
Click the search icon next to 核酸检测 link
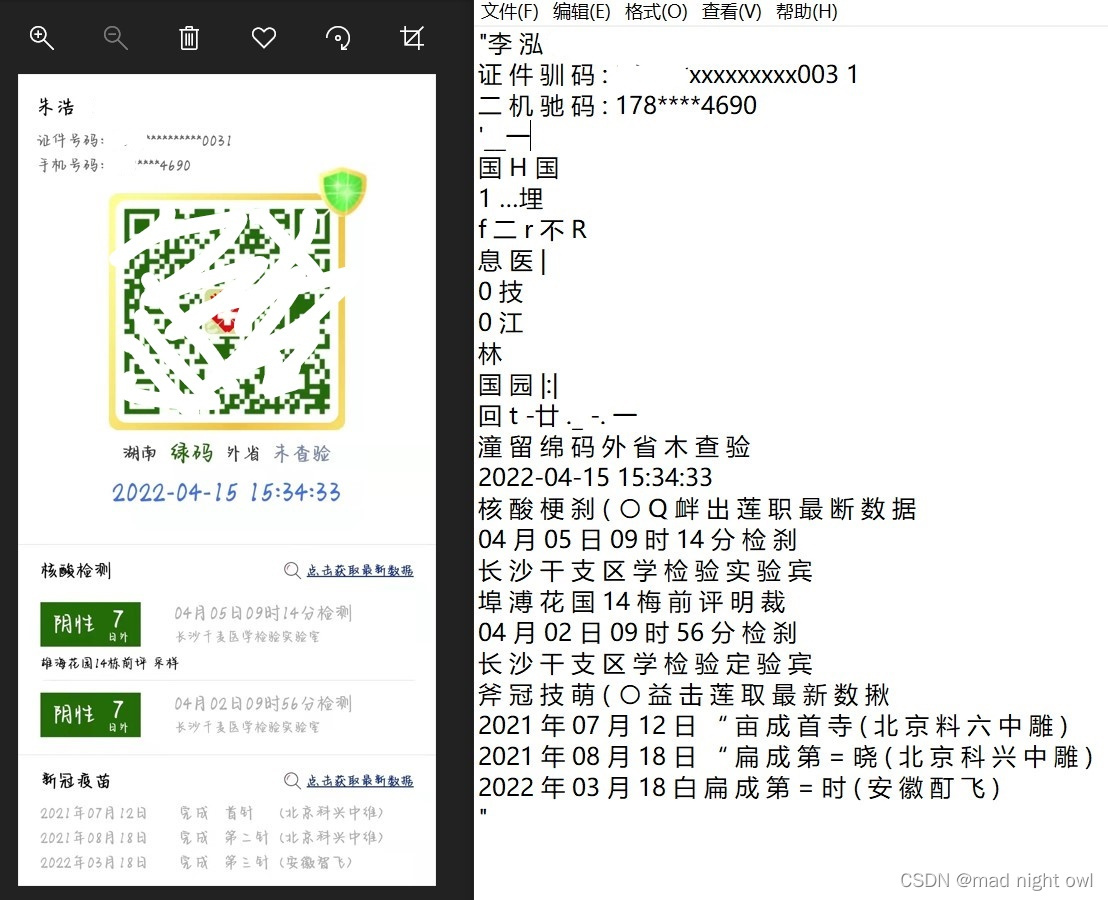[292, 570]
